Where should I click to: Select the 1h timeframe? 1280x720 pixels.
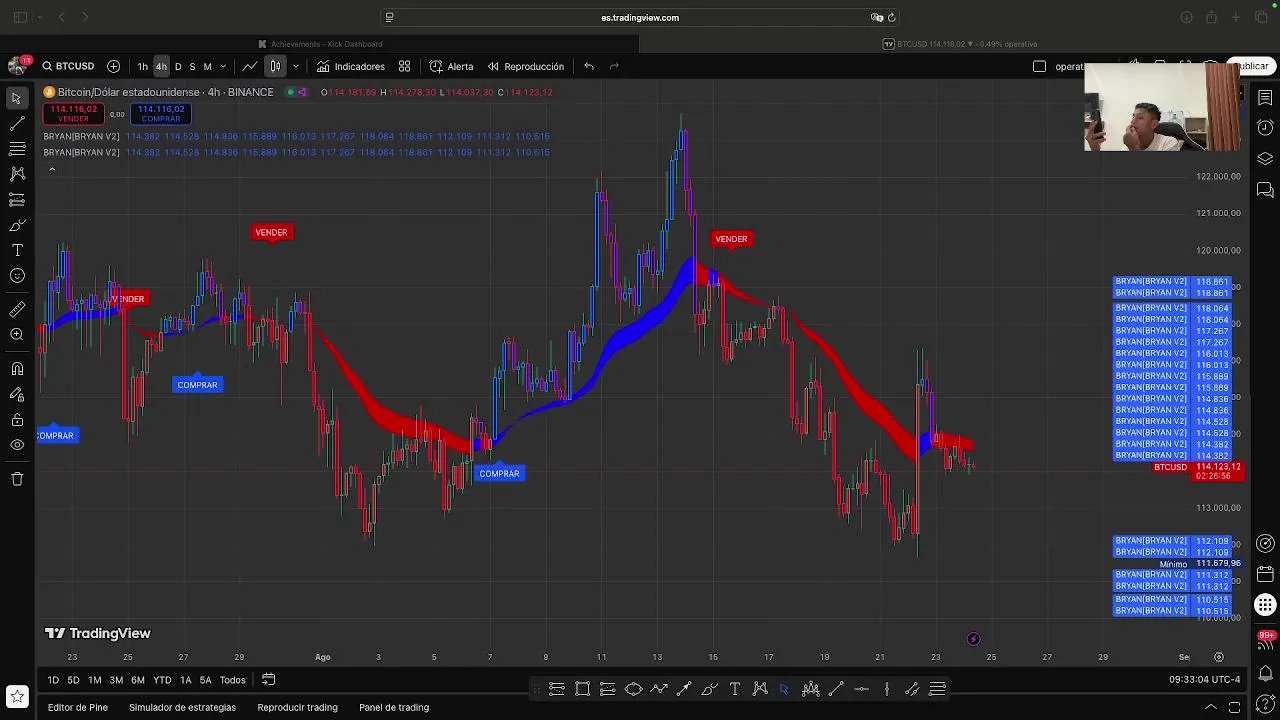coord(143,67)
